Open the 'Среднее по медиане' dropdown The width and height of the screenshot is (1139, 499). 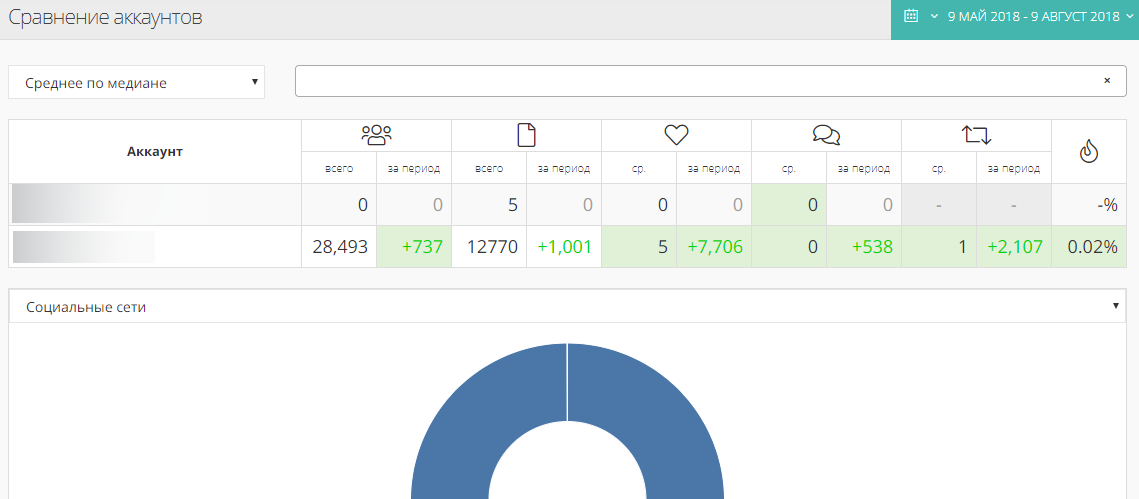(136, 83)
